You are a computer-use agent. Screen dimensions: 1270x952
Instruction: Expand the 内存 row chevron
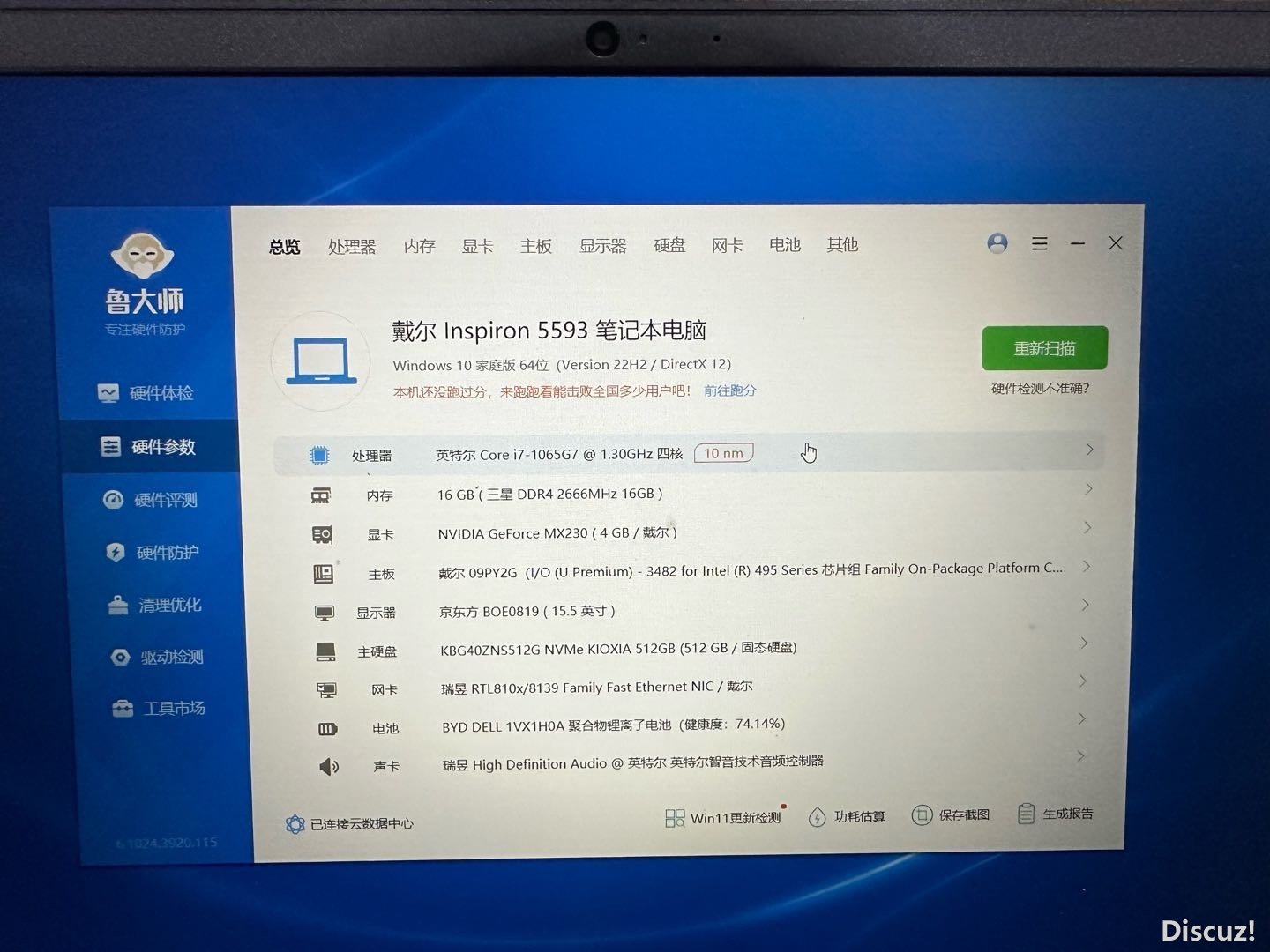[x=1089, y=488]
